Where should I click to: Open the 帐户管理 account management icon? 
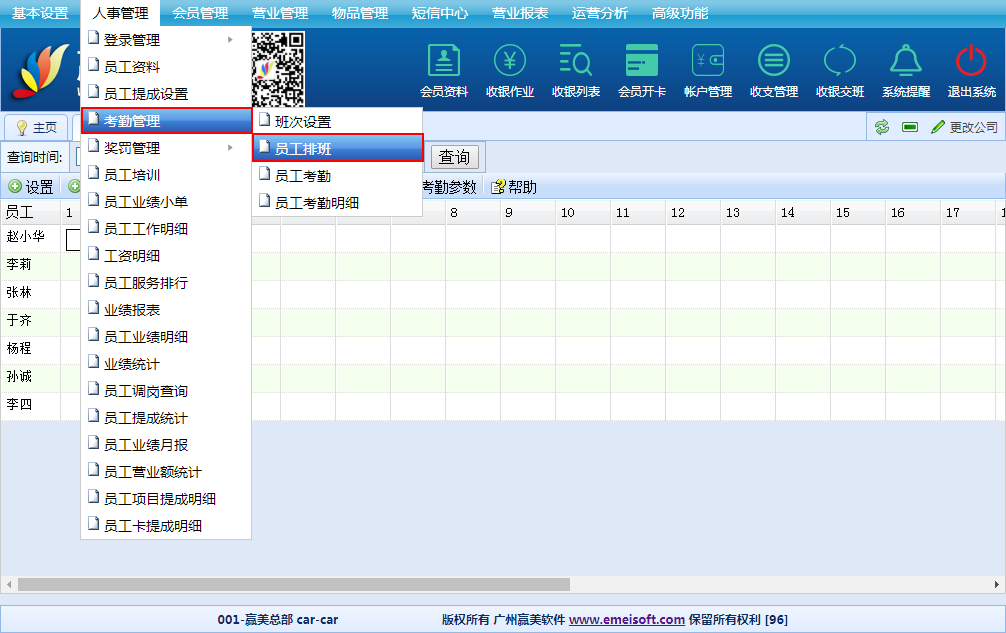[708, 62]
